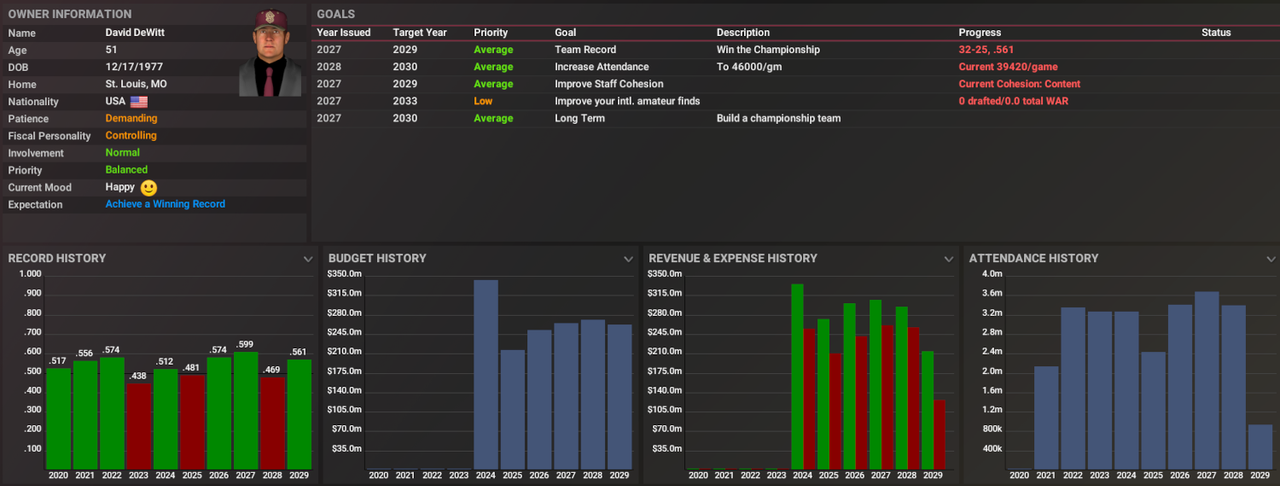
Task: Sort goals by Goal column header
Action: pyautogui.click(x=566, y=33)
